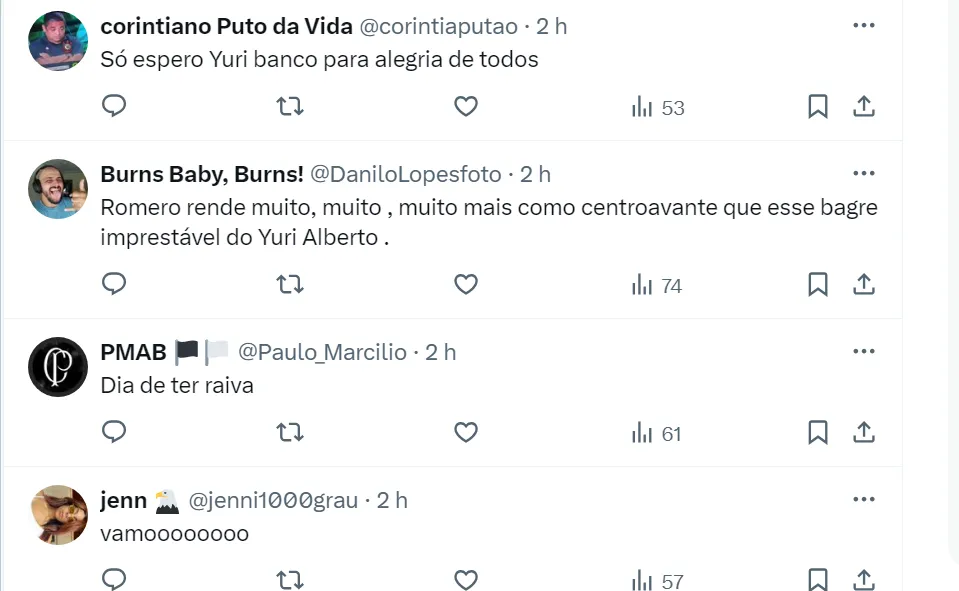959x591 pixels.
Task: View analytics showing 74 views
Action: click(x=657, y=286)
